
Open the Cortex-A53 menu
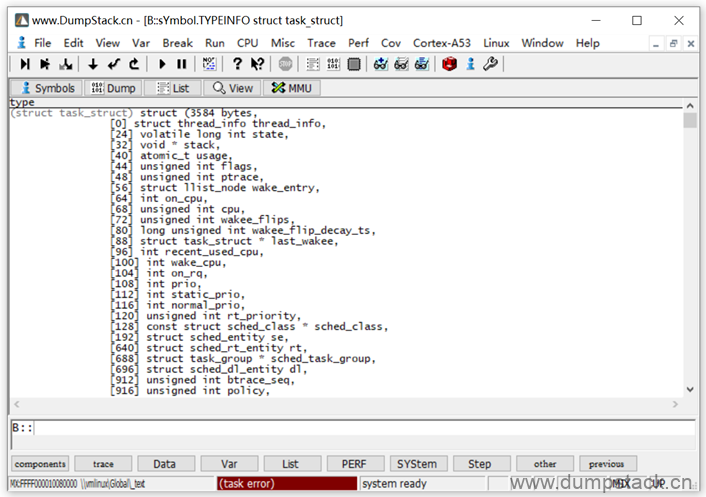tap(442, 43)
